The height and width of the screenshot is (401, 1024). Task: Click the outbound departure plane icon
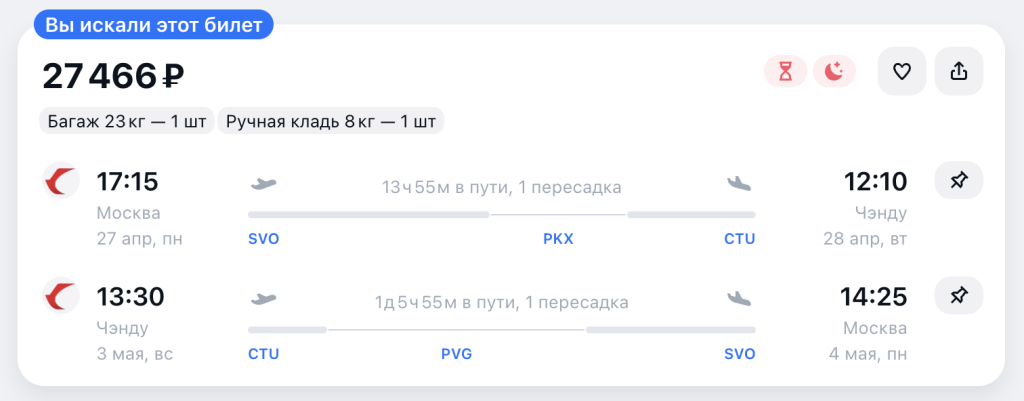tap(262, 184)
